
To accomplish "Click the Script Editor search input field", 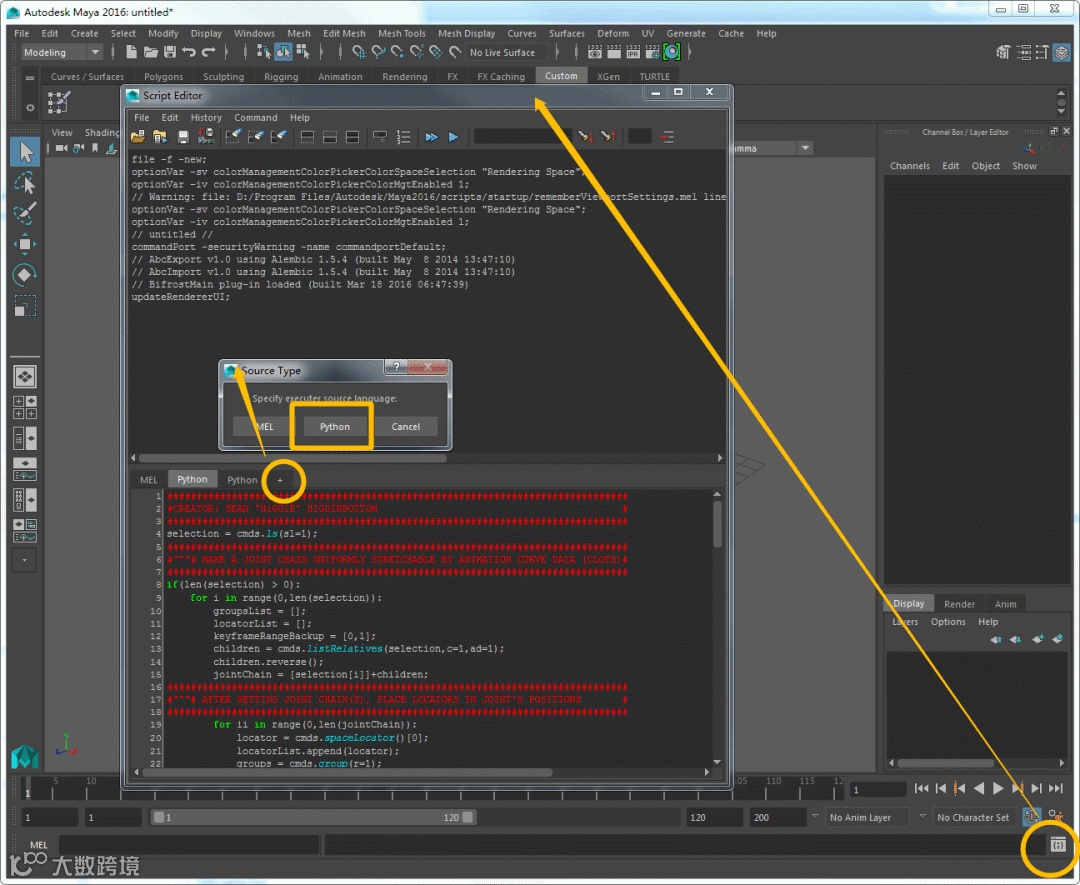I will click(x=522, y=136).
